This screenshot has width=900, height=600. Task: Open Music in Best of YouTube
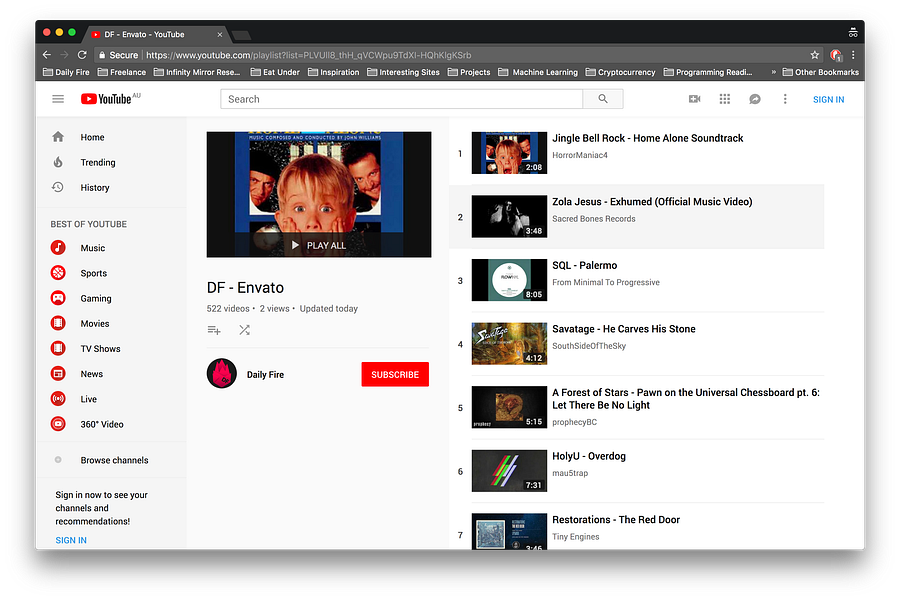point(92,248)
